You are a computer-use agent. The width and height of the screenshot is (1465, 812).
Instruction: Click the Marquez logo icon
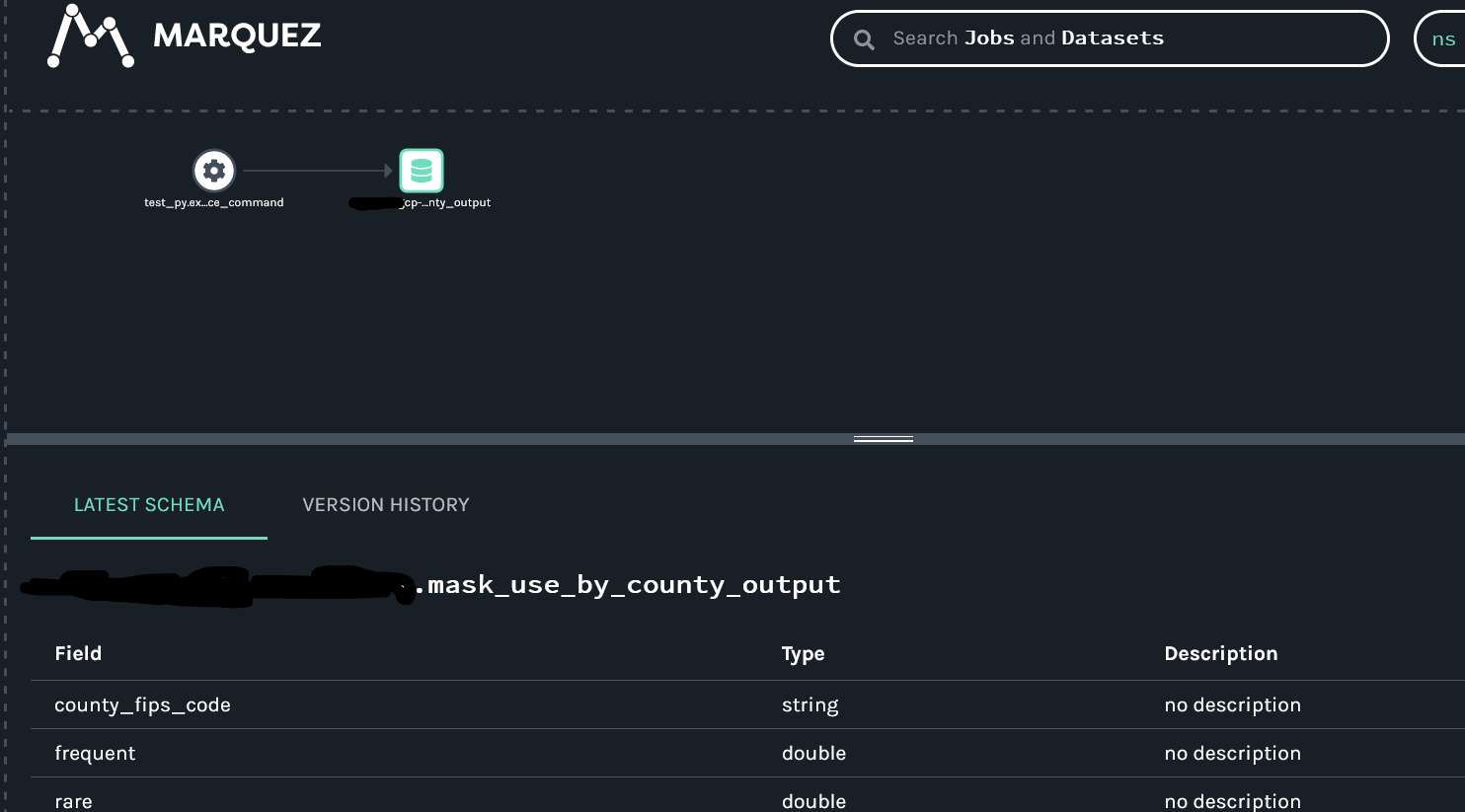(x=89, y=37)
